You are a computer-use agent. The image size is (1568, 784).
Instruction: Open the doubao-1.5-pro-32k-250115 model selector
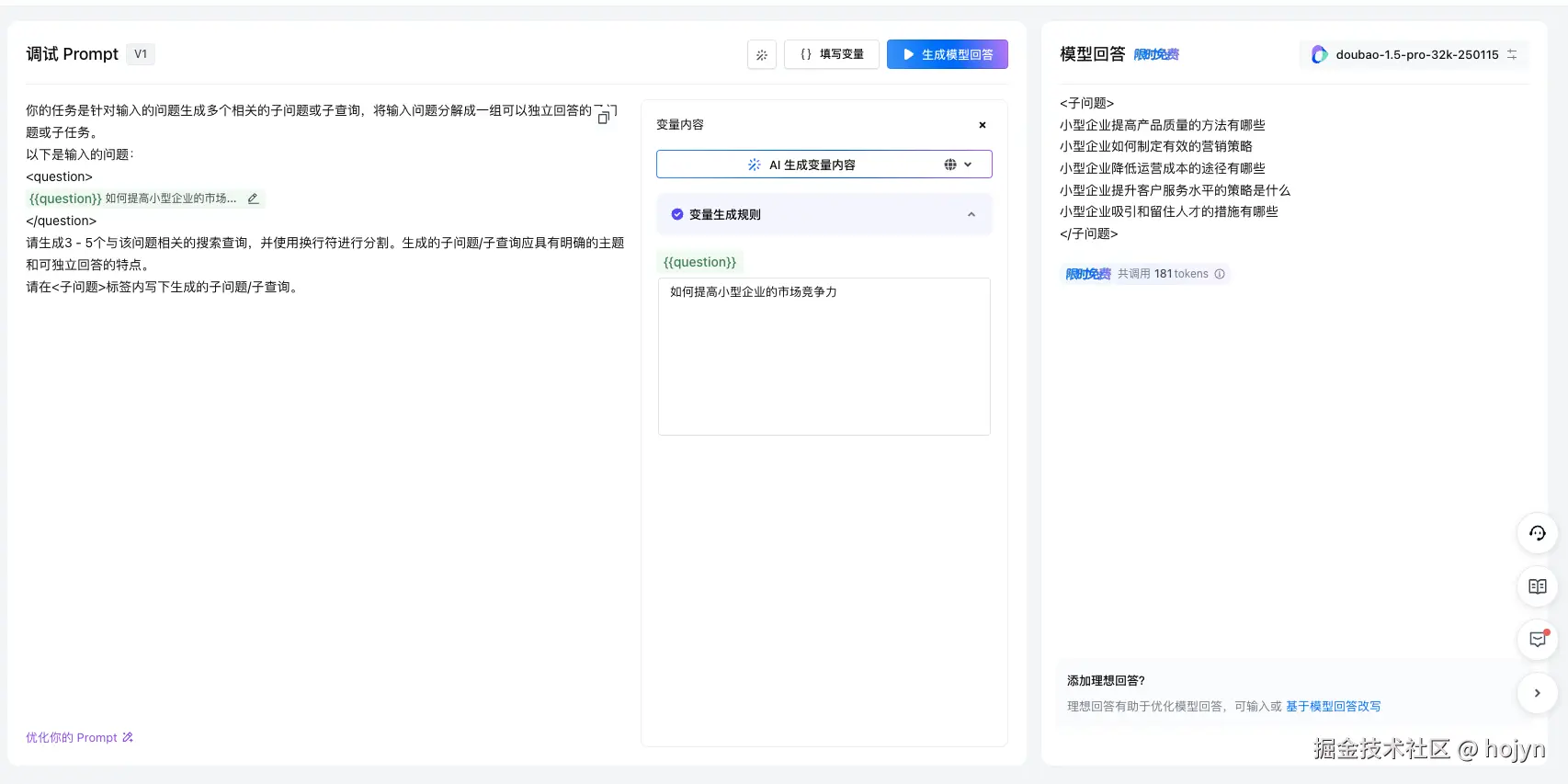(1415, 54)
